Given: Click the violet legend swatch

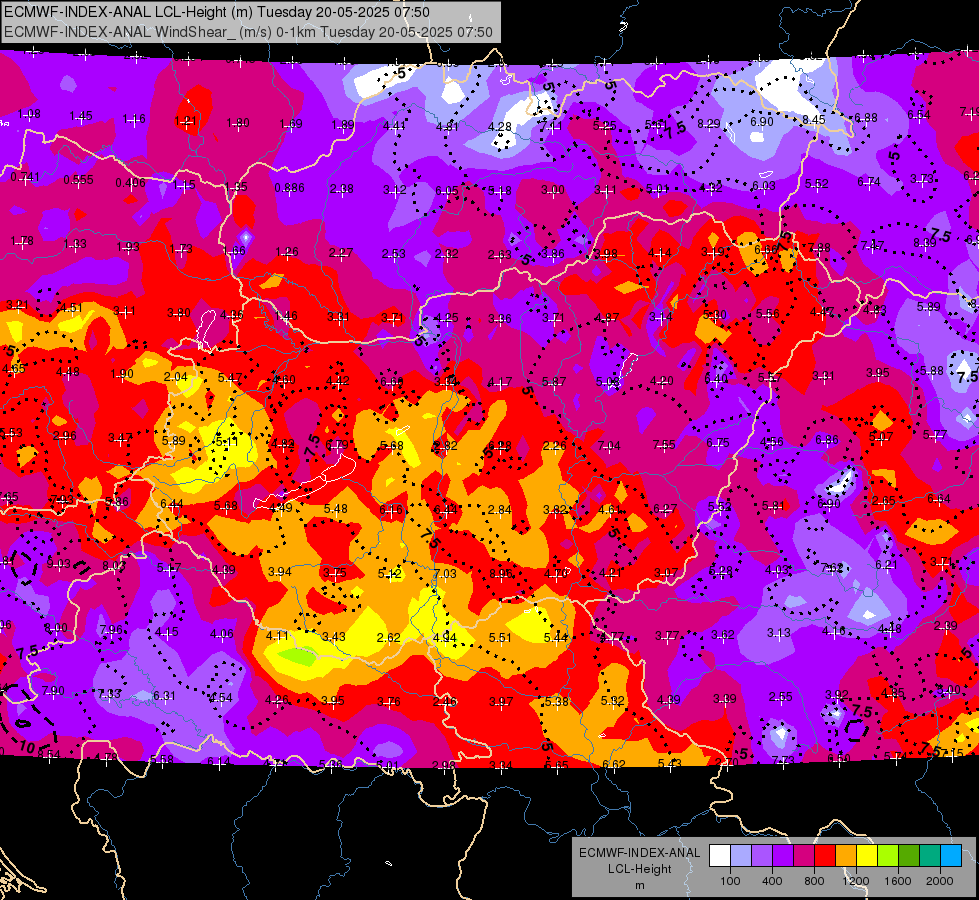Looking at the screenshot, I should (x=783, y=856).
